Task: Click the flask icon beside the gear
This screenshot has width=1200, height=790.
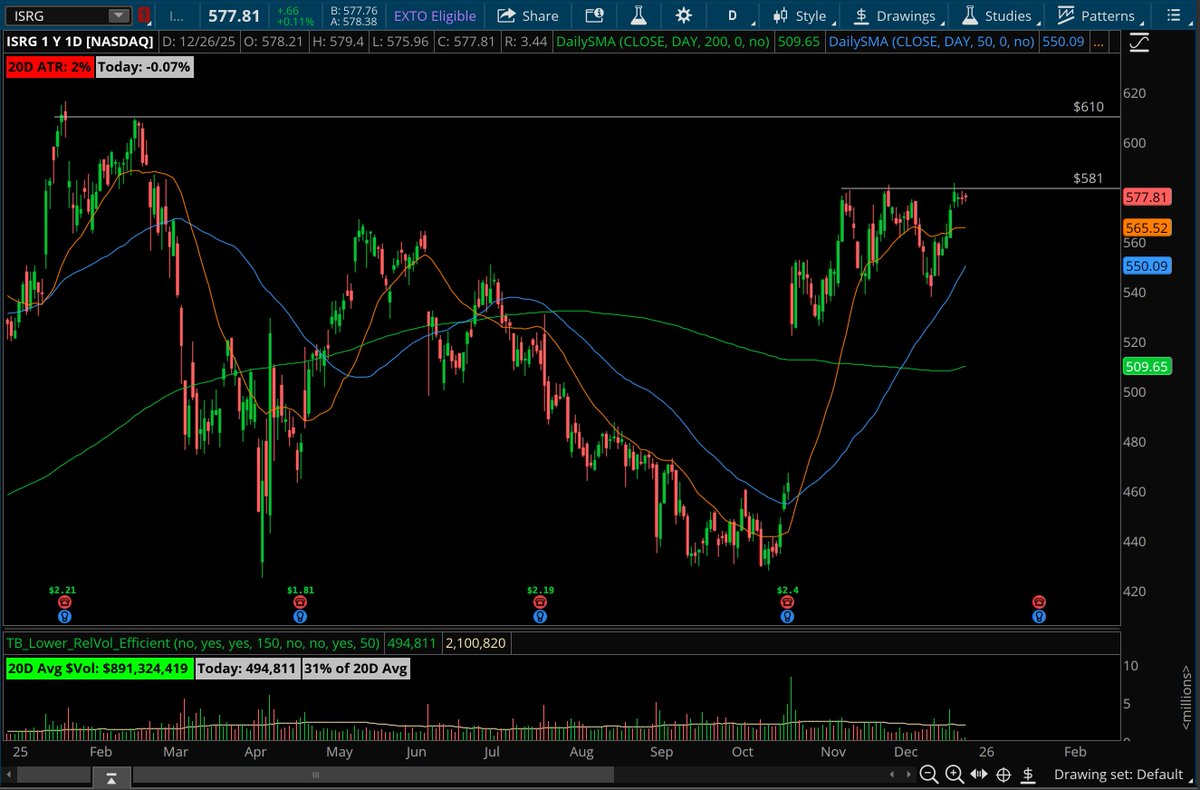Action: click(x=638, y=16)
